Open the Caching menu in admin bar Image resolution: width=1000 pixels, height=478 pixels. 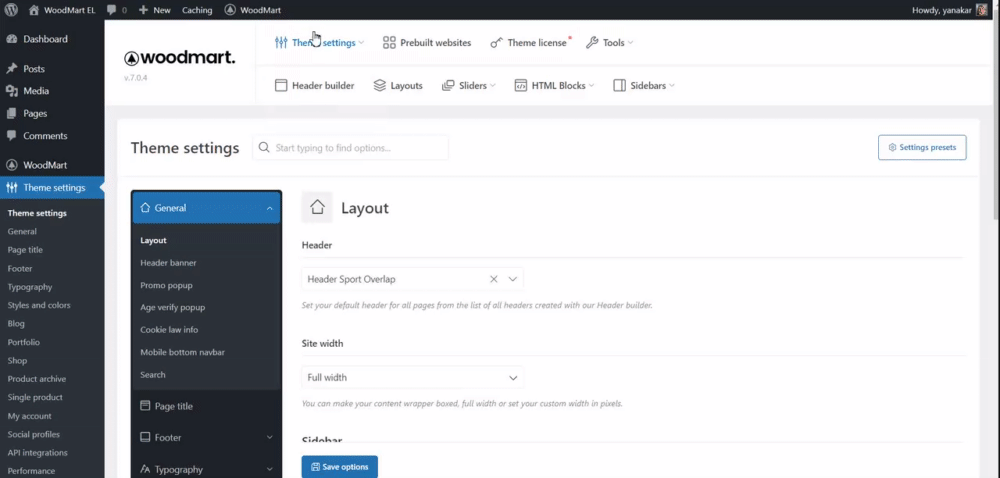pyautogui.click(x=197, y=10)
